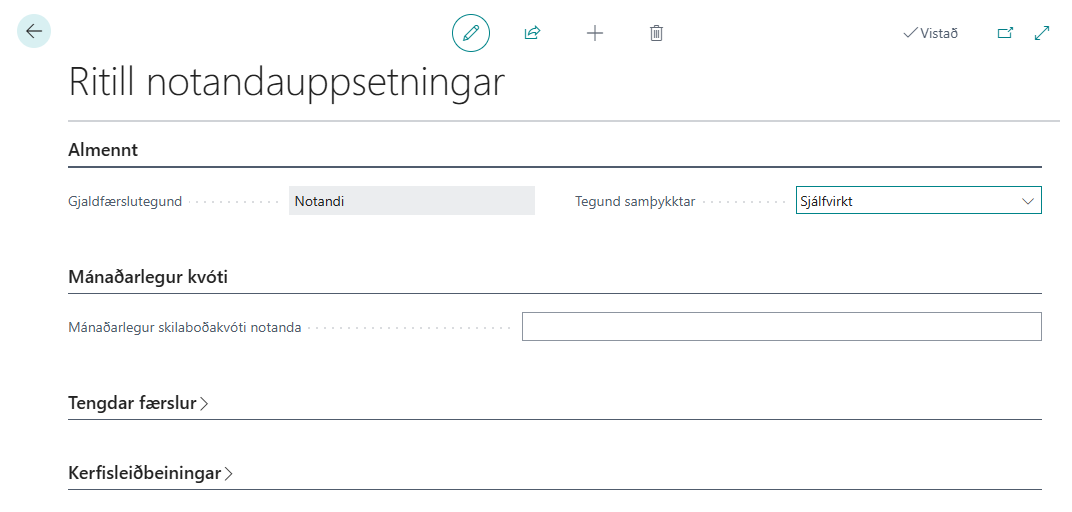
Task: Expand the Kerfisleiðbeiningar section
Action: pyautogui.click(x=150, y=473)
